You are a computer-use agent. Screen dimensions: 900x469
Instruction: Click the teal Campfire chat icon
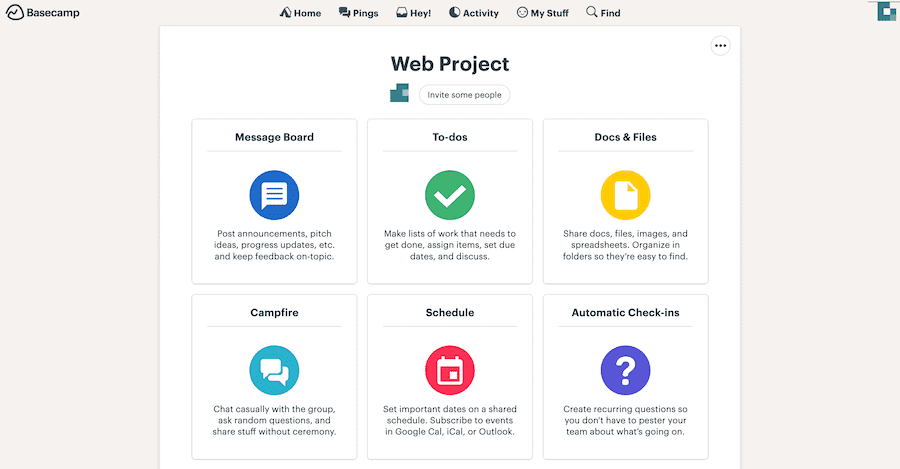coord(274,370)
